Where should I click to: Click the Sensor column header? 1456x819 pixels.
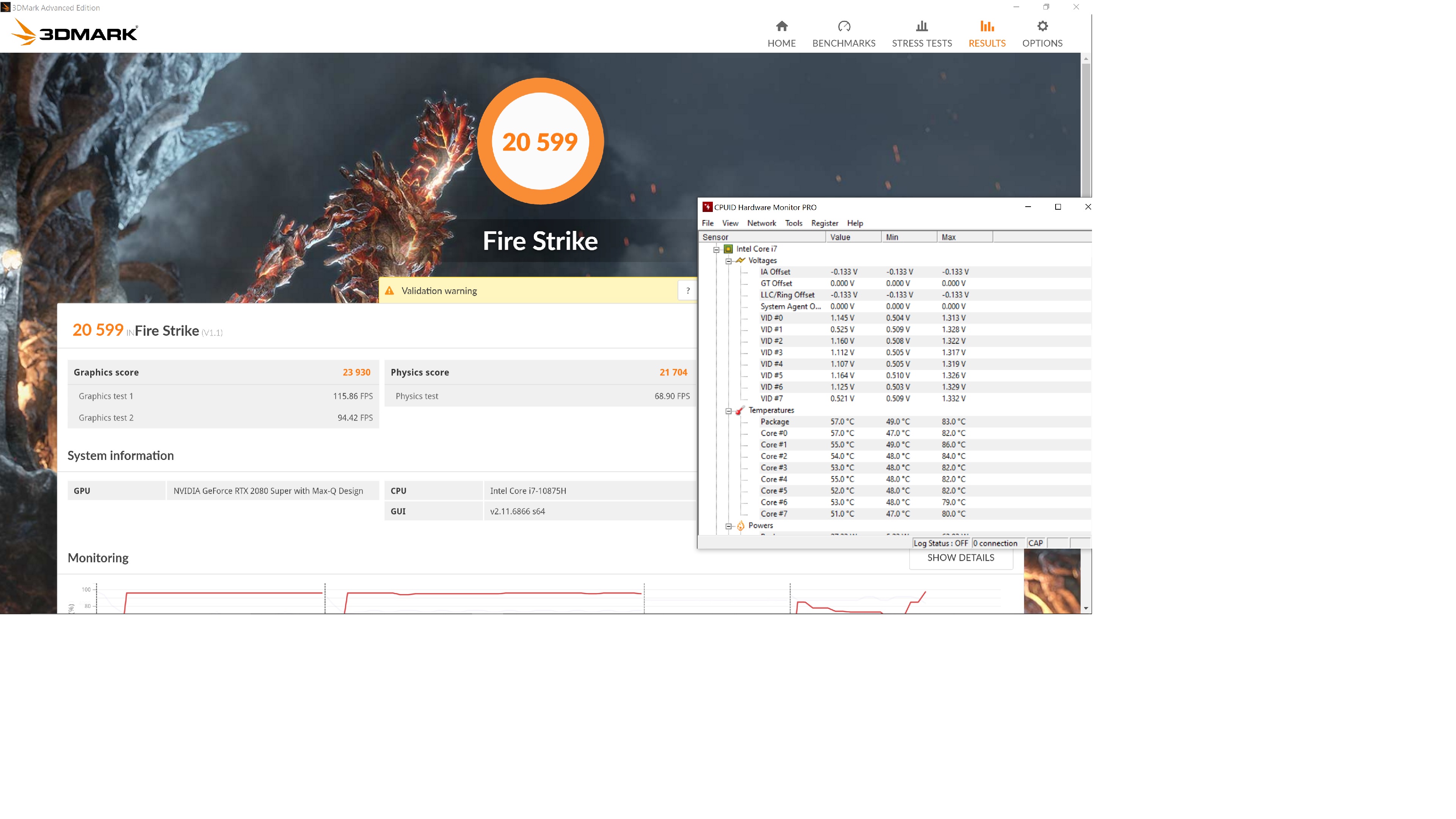pyautogui.click(x=761, y=237)
